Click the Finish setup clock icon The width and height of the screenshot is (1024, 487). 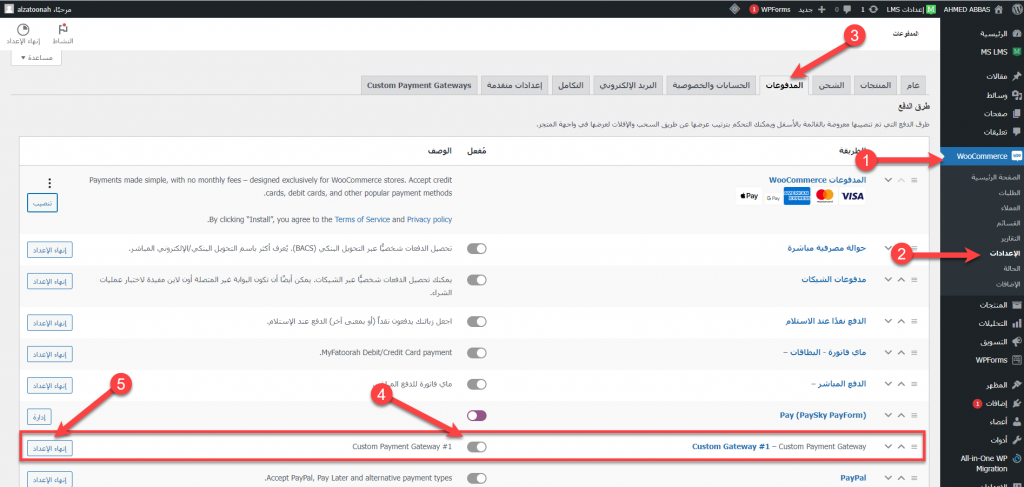tap(23, 29)
